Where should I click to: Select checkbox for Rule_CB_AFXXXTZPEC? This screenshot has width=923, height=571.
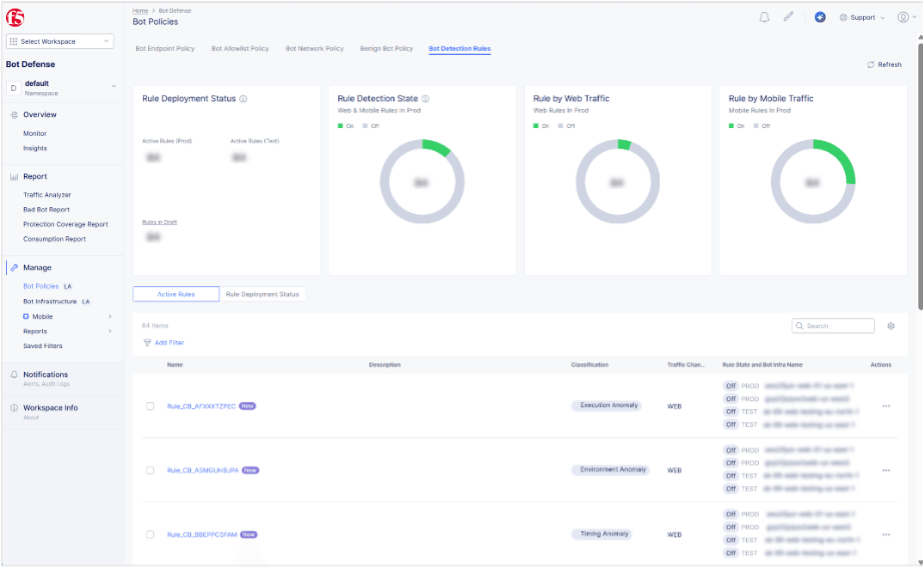[x=150, y=406]
